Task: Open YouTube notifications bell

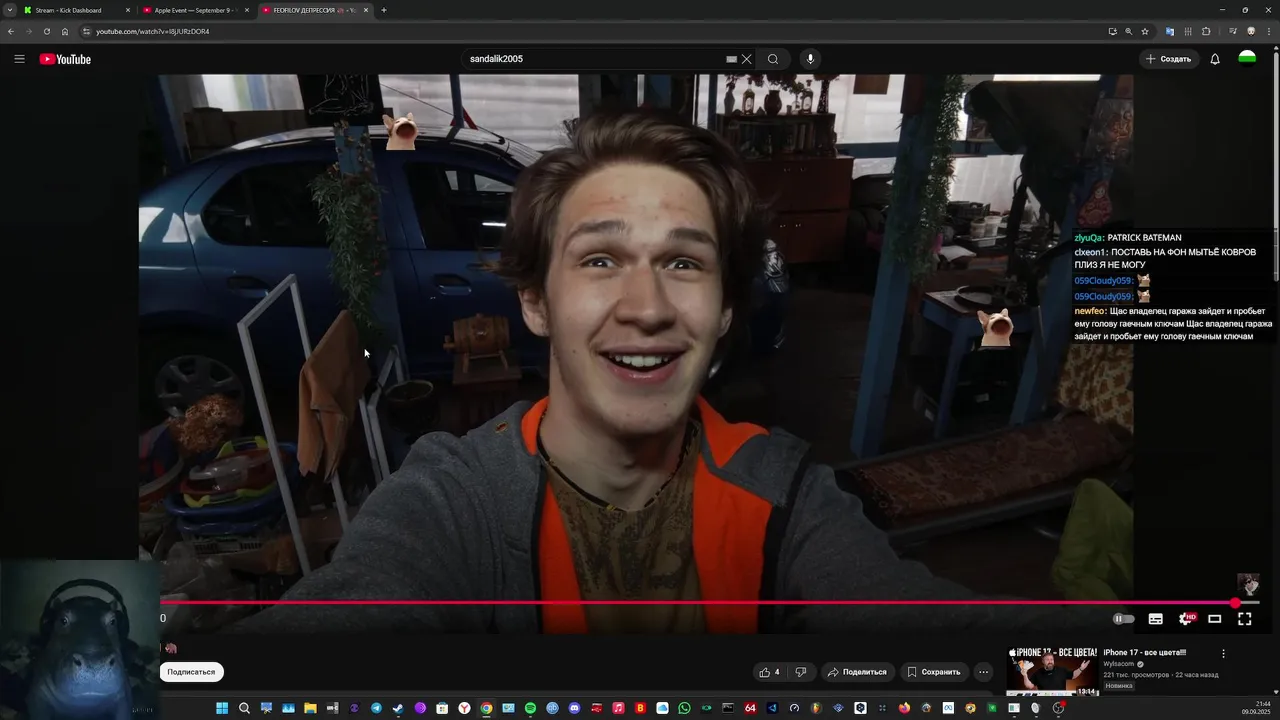Action: click(1215, 59)
